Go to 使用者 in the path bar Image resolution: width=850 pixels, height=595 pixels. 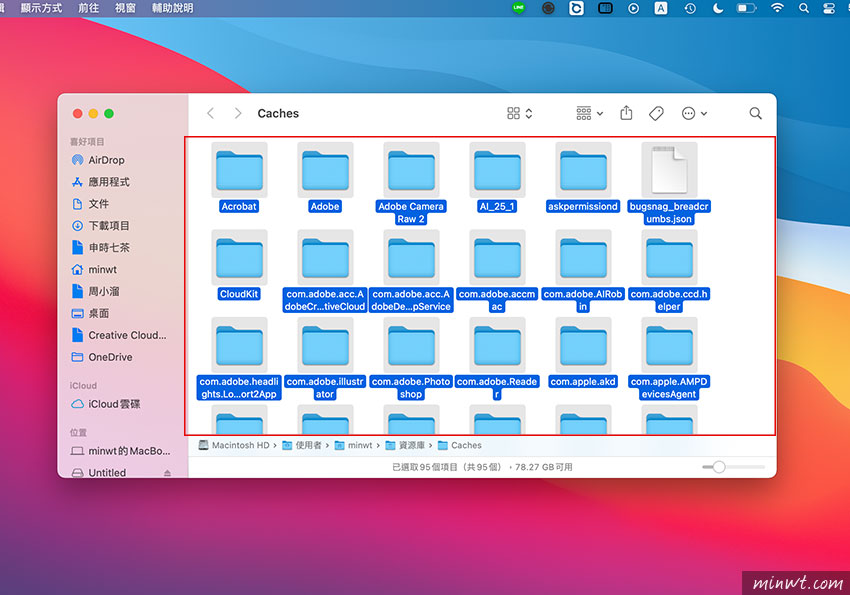click(x=302, y=445)
